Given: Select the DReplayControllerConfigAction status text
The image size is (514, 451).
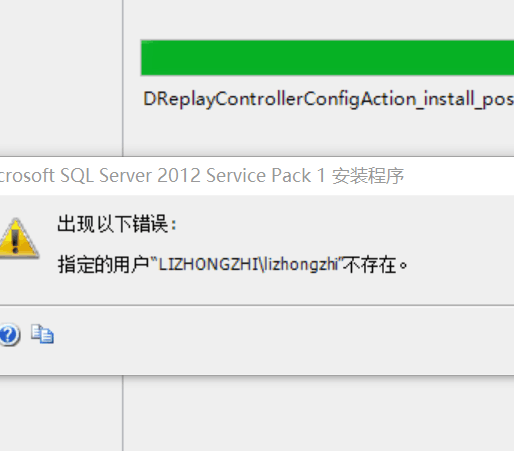Looking at the screenshot, I should (328, 99).
